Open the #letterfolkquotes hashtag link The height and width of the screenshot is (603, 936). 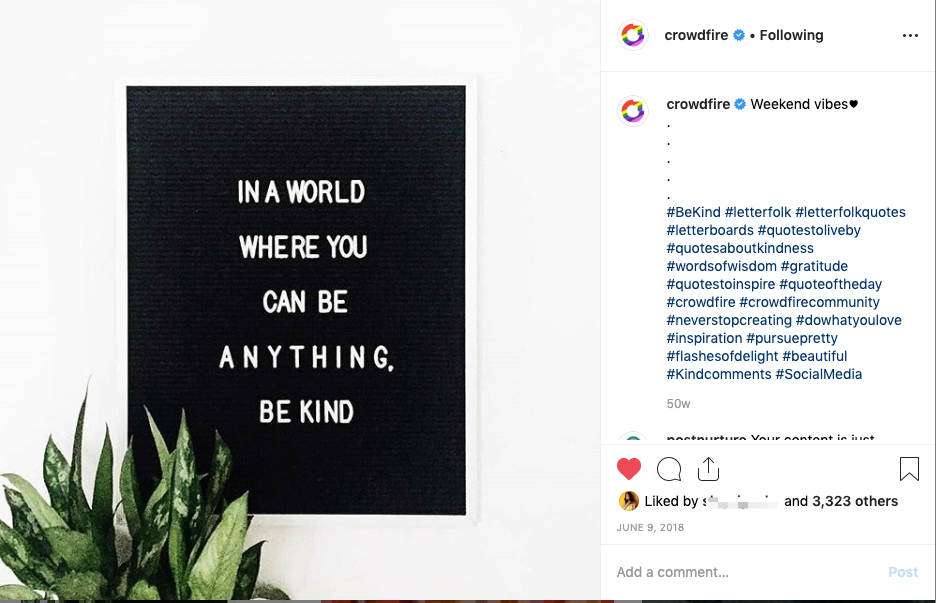pos(850,212)
